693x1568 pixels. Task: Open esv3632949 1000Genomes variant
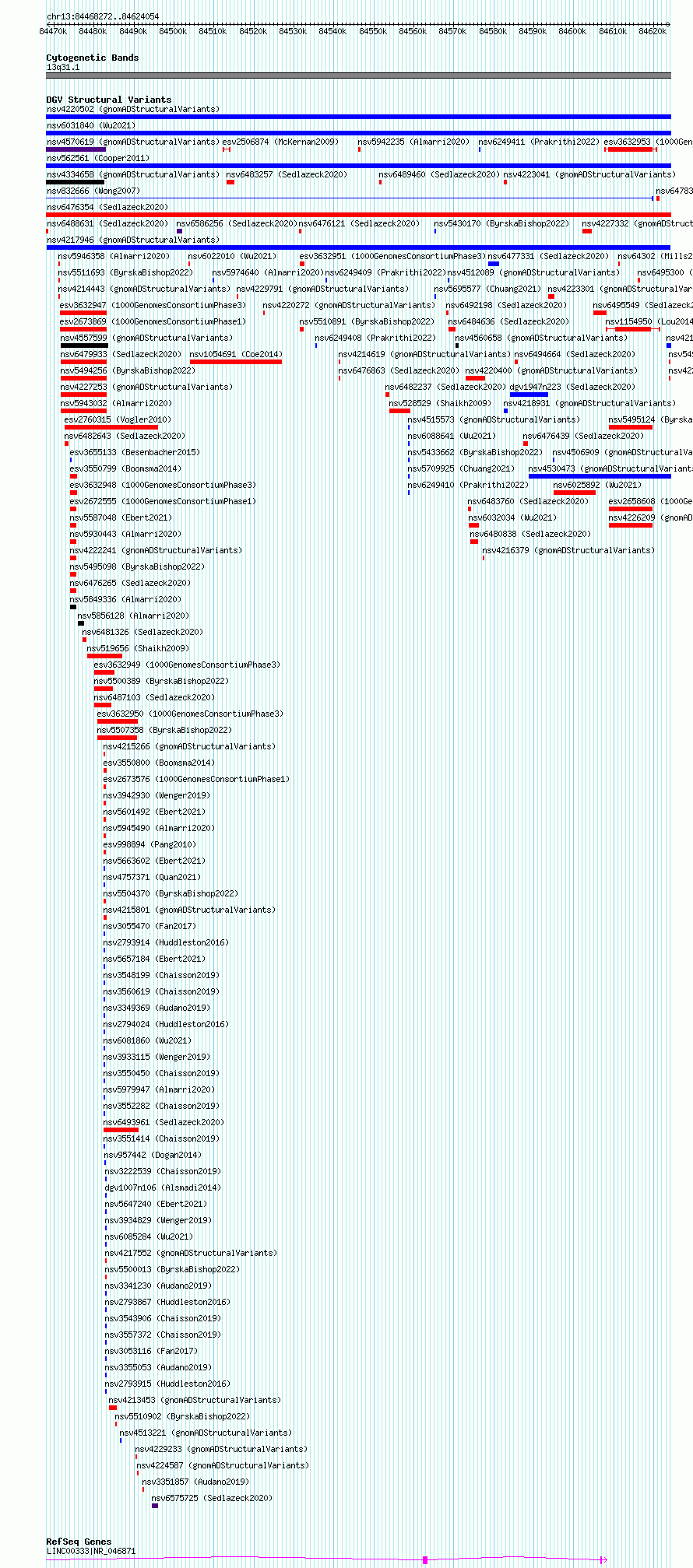[187, 665]
